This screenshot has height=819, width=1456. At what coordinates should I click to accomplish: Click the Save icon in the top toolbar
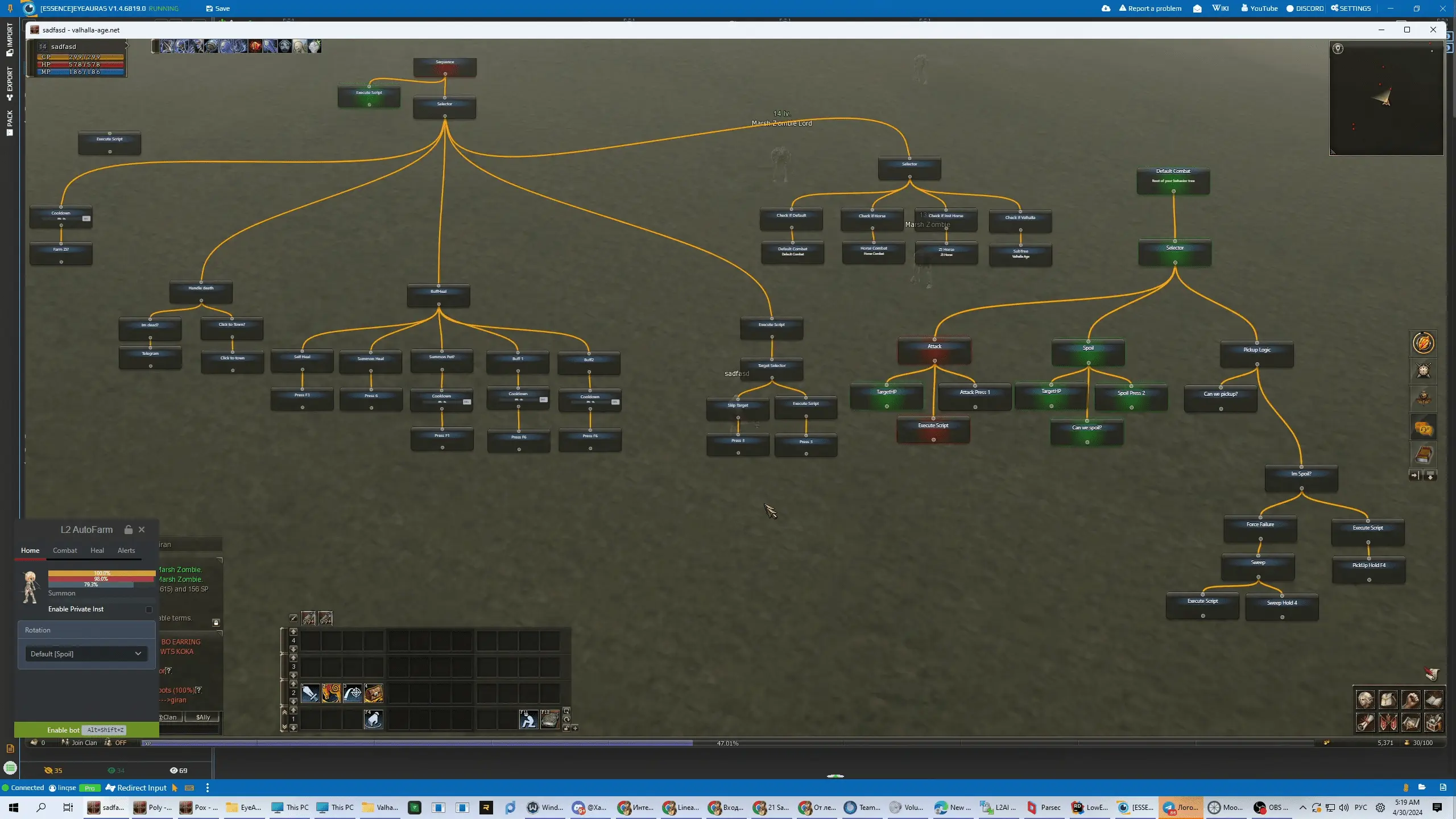[x=209, y=8]
